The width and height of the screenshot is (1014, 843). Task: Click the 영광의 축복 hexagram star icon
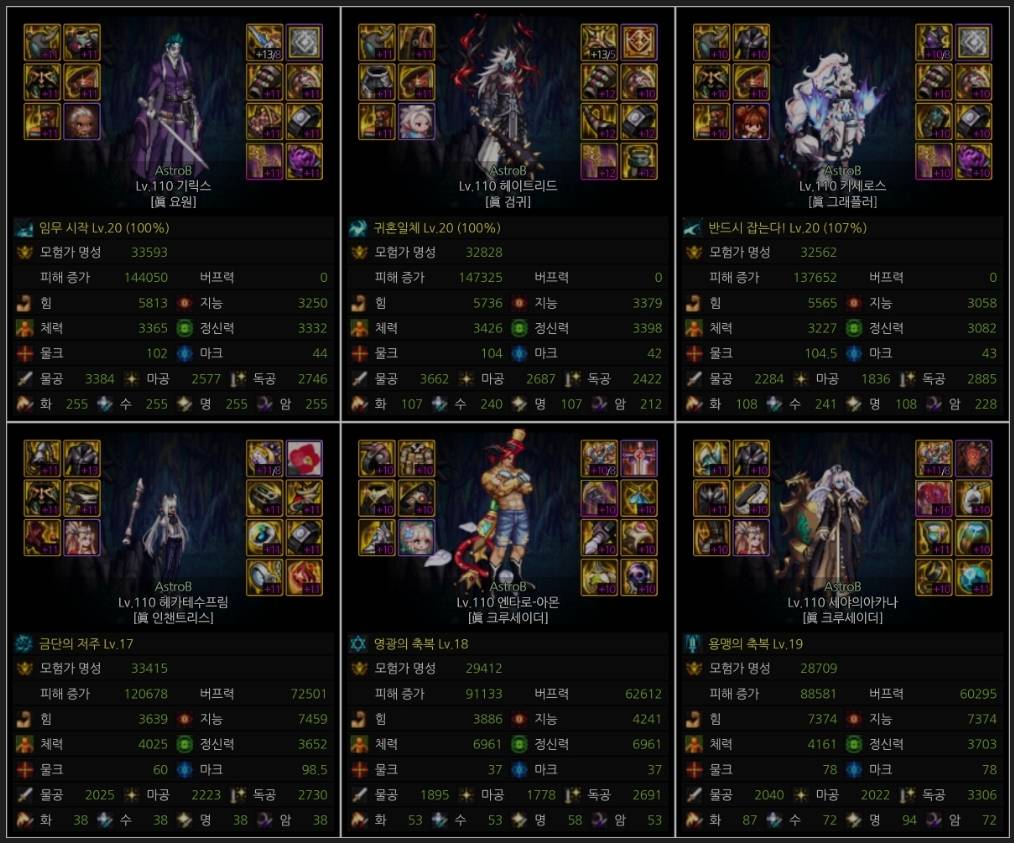point(358,643)
